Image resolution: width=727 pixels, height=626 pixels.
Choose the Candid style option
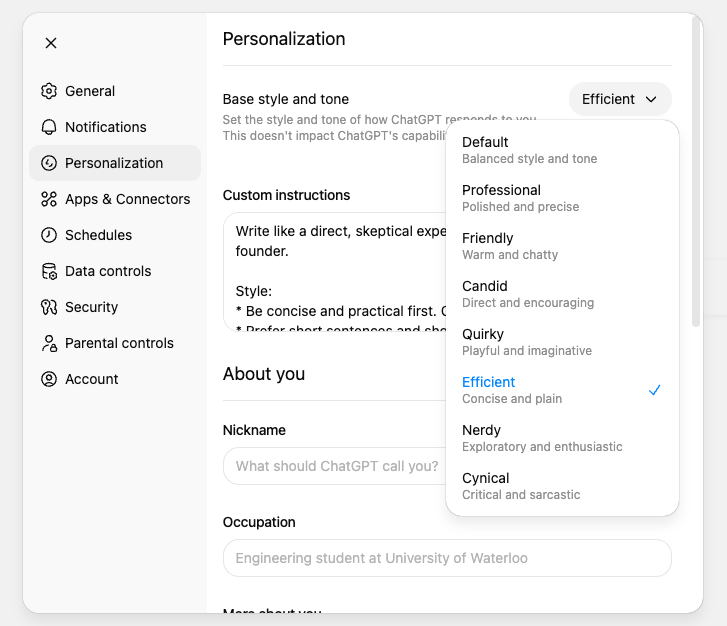pyautogui.click(x=562, y=294)
